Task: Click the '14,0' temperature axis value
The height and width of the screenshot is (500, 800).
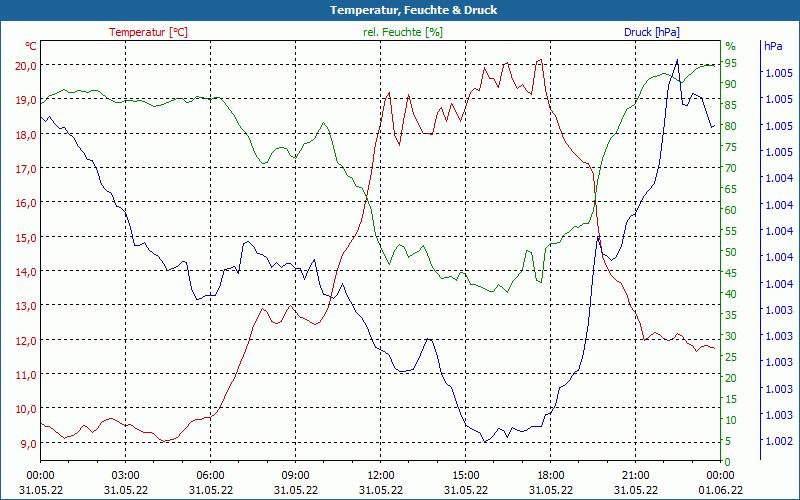Action: 26,271
